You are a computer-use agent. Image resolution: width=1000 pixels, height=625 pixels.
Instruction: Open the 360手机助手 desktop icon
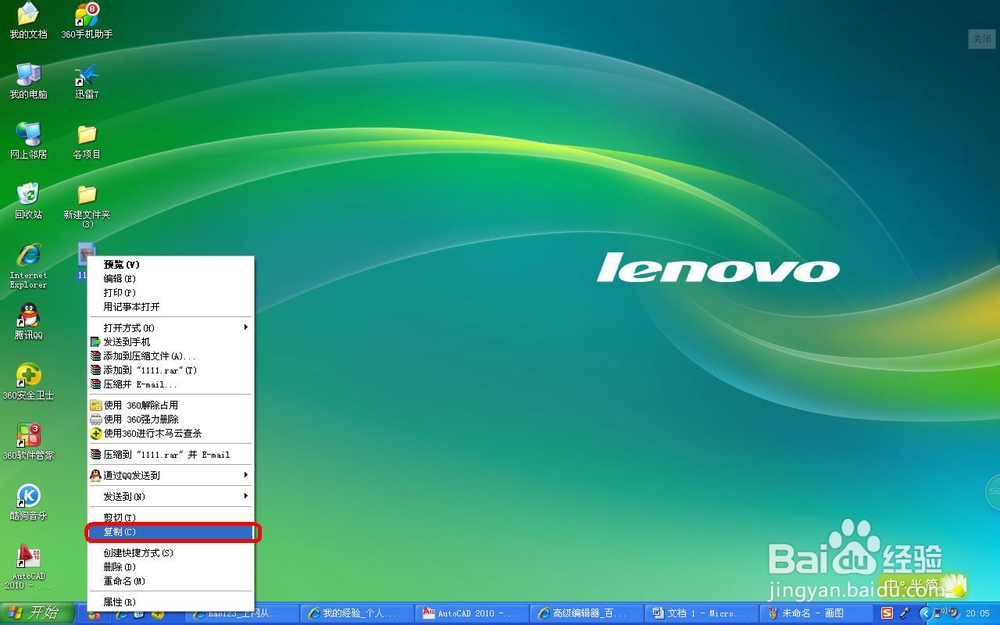(87, 20)
